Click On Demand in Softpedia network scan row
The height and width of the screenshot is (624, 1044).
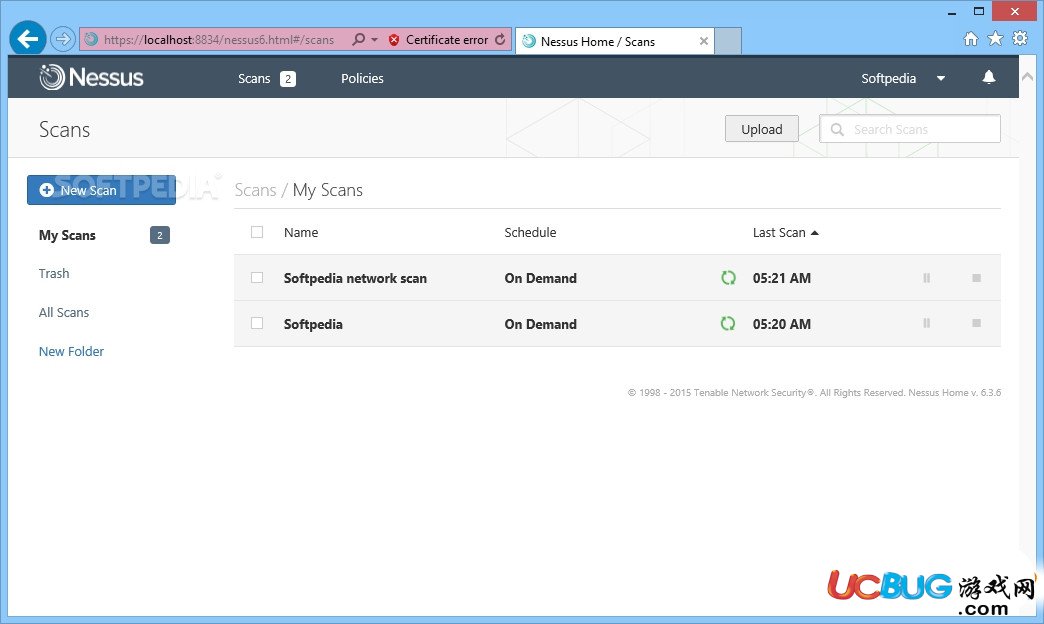tap(541, 278)
